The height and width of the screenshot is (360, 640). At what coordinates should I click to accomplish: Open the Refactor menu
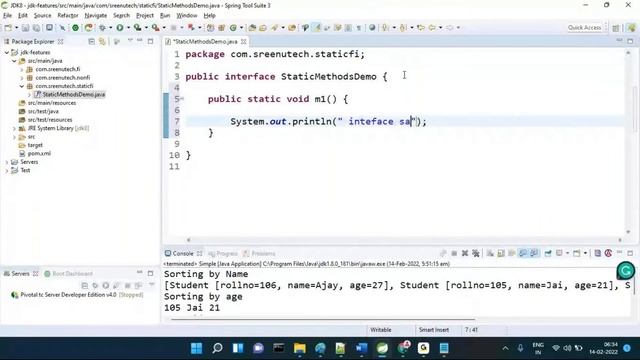click(x=68, y=16)
